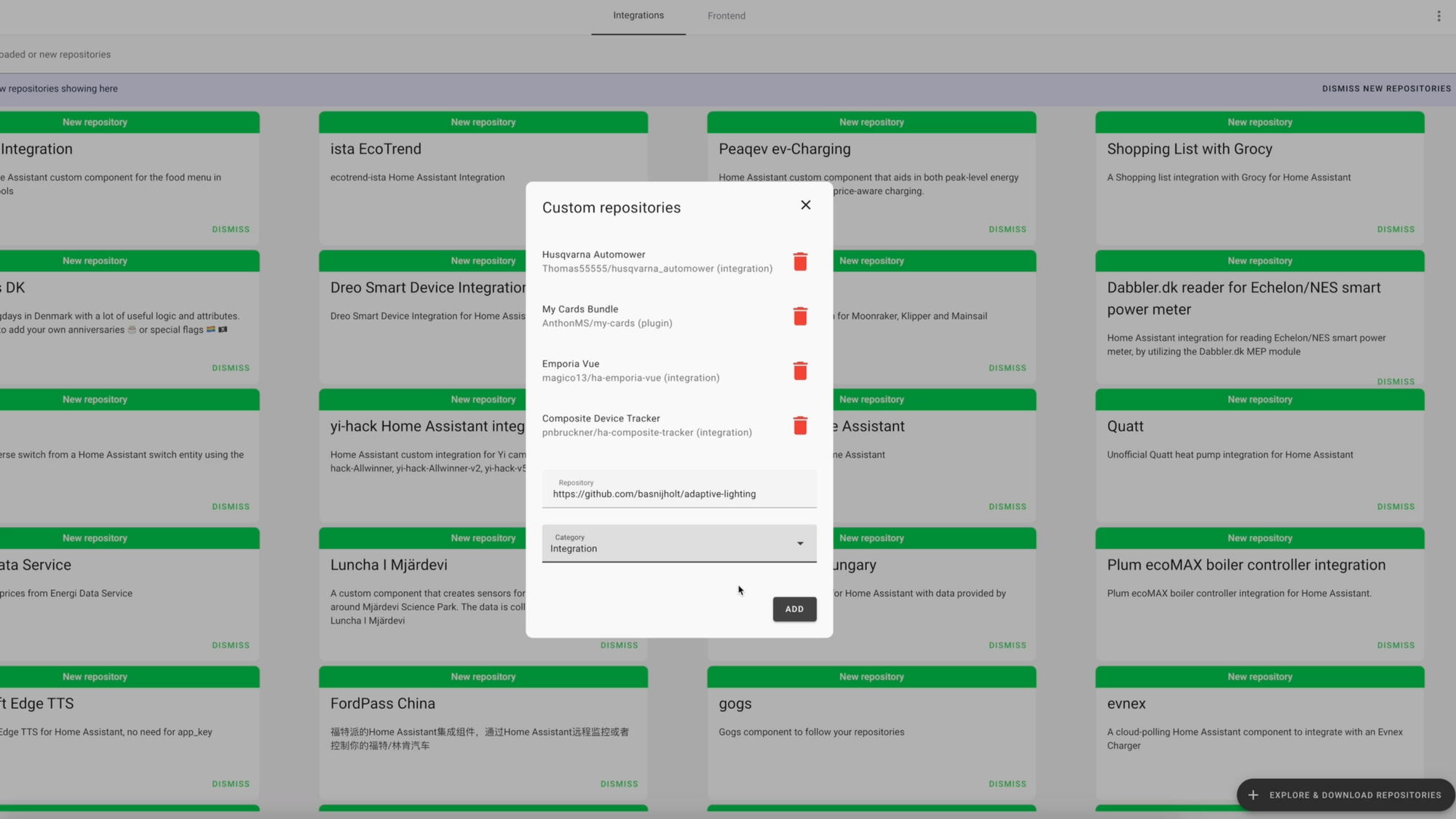The image size is (1456, 819).
Task: Expand the Category dropdown arrow
Action: (x=800, y=543)
